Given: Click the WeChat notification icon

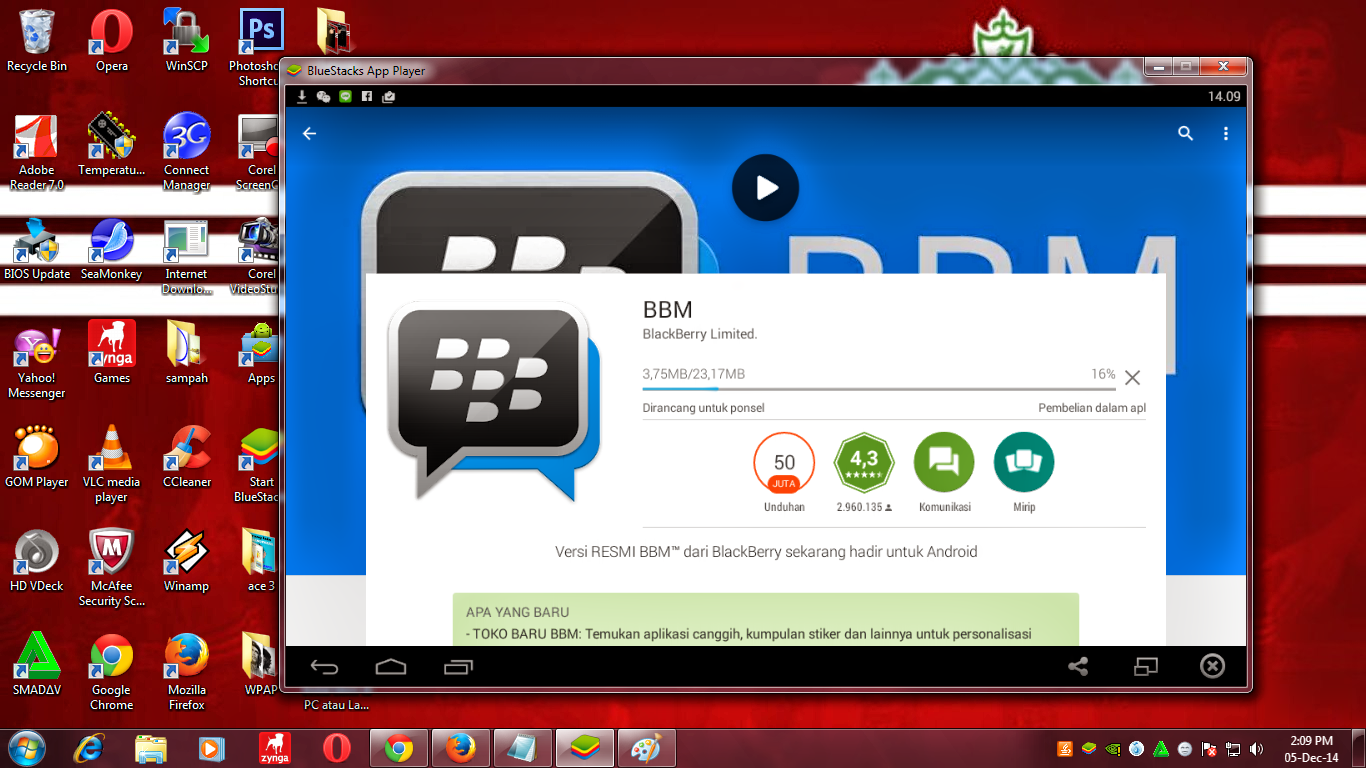Looking at the screenshot, I should pyautogui.click(x=323, y=97).
